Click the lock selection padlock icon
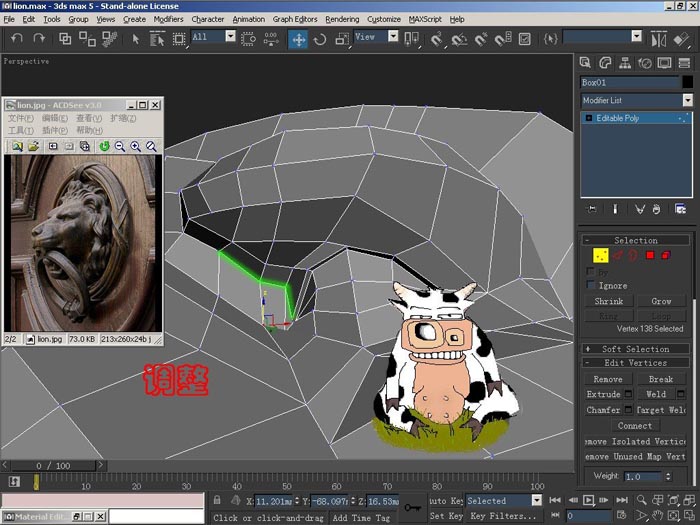The image size is (700, 525). (x=217, y=500)
